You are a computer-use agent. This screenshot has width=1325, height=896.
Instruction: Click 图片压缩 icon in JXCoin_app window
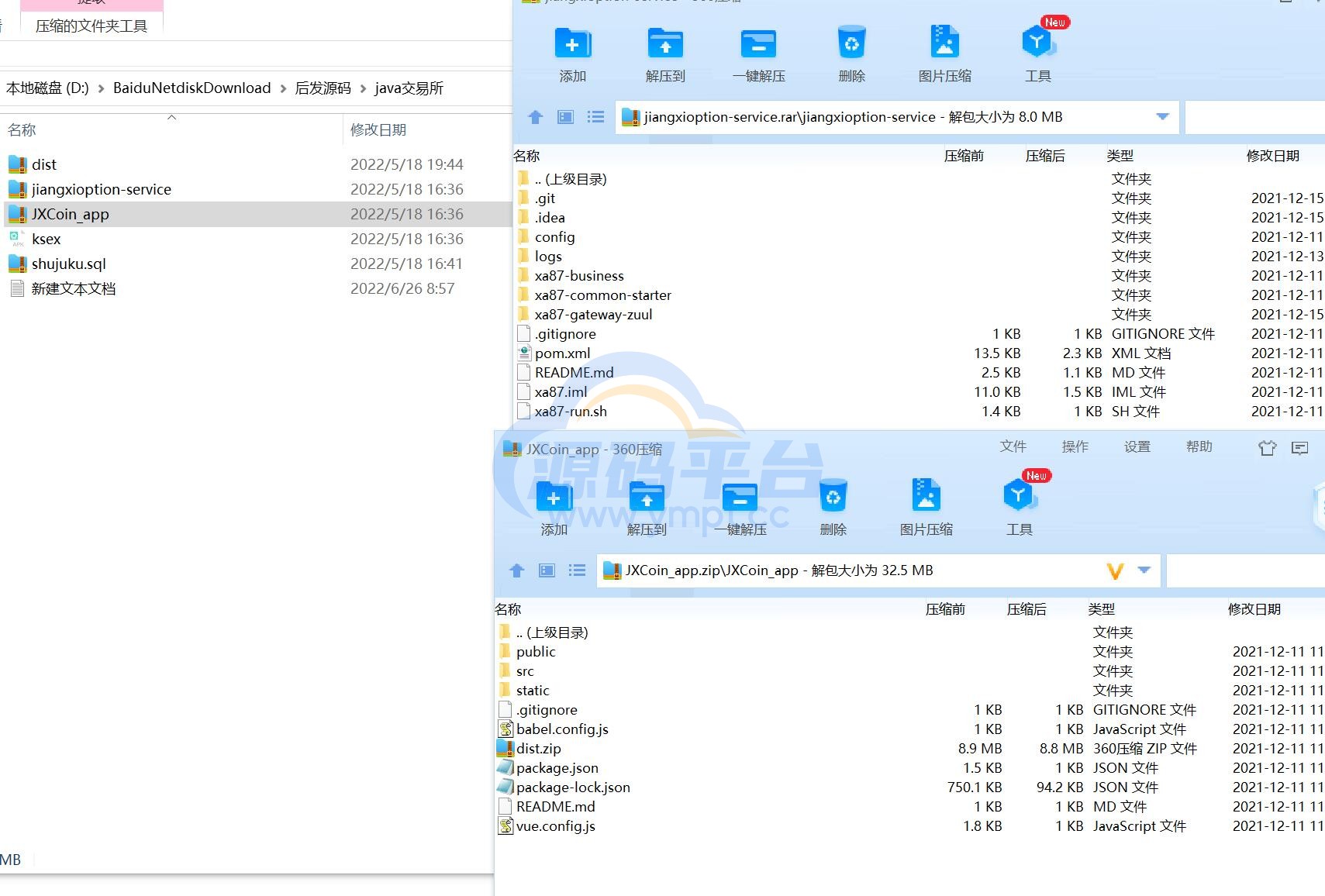pos(926,496)
